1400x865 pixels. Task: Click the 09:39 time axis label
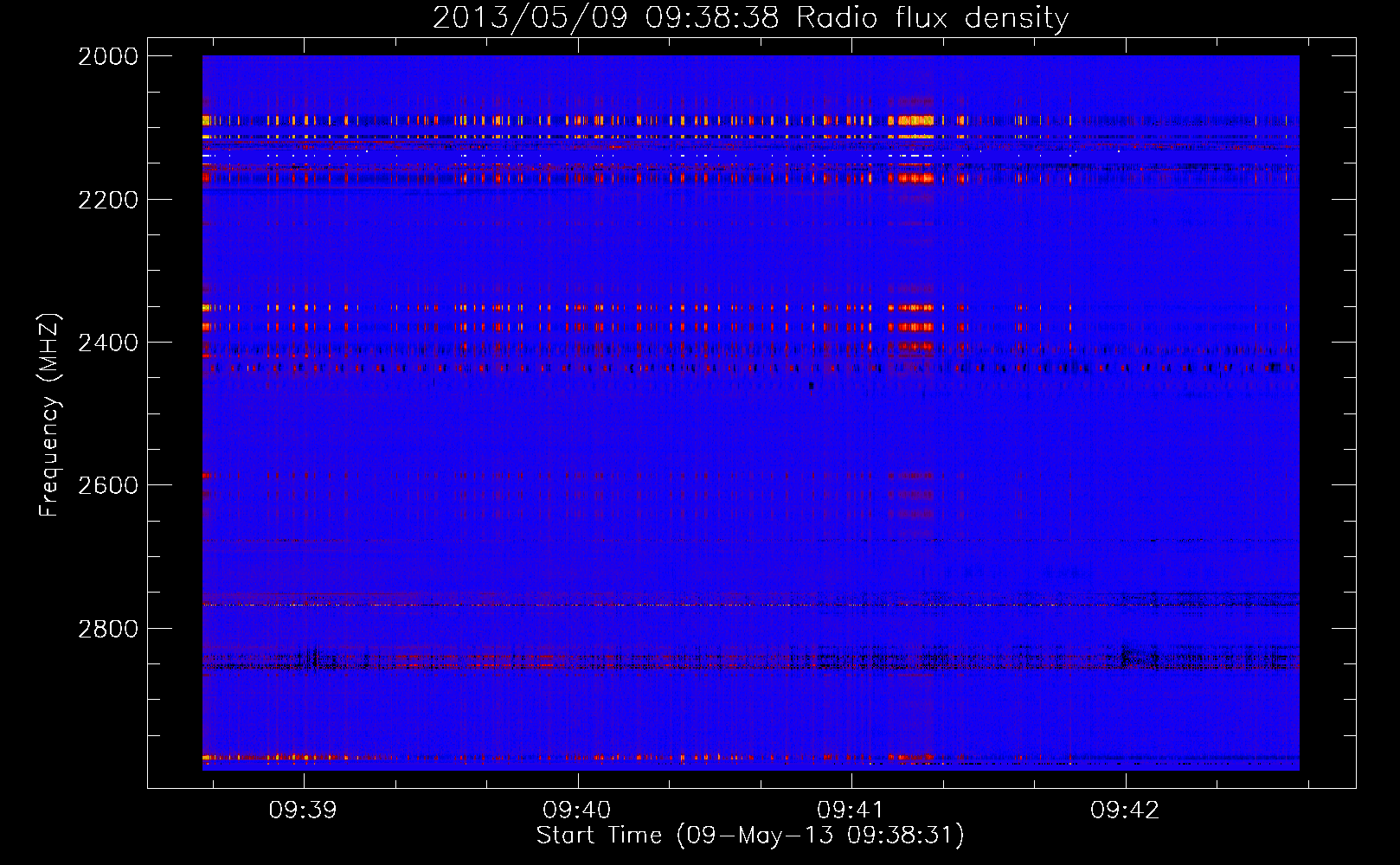pos(303,811)
